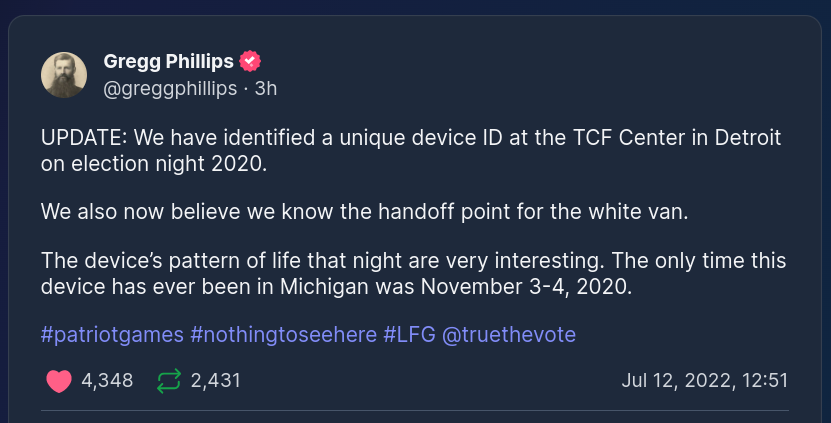The width and height of the screenshot is (831, 423).
Task: Open the #patriotgames hashtag
Action: pyautogui.click(x=111, y=335)
